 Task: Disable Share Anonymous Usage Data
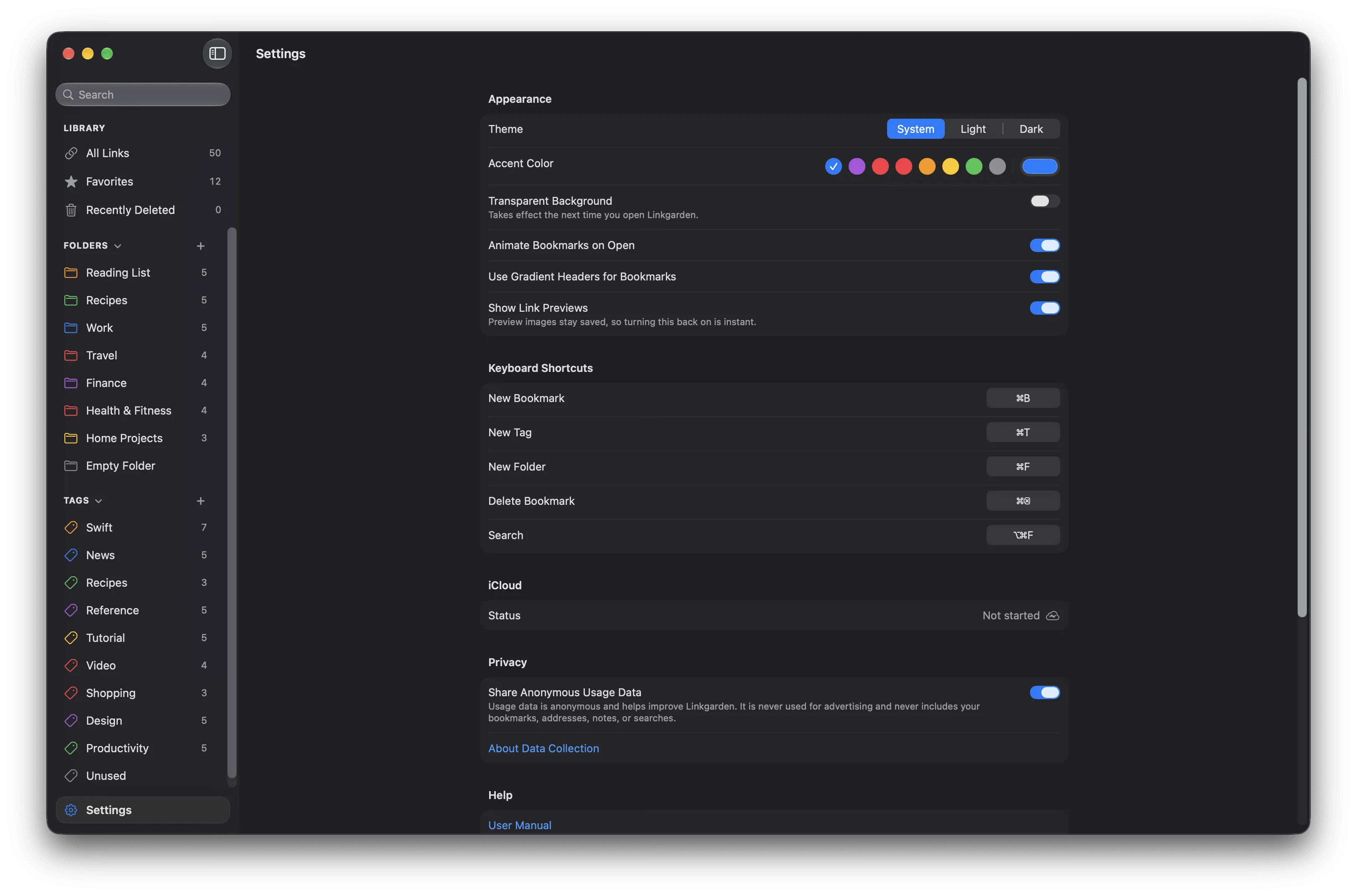1044,692
